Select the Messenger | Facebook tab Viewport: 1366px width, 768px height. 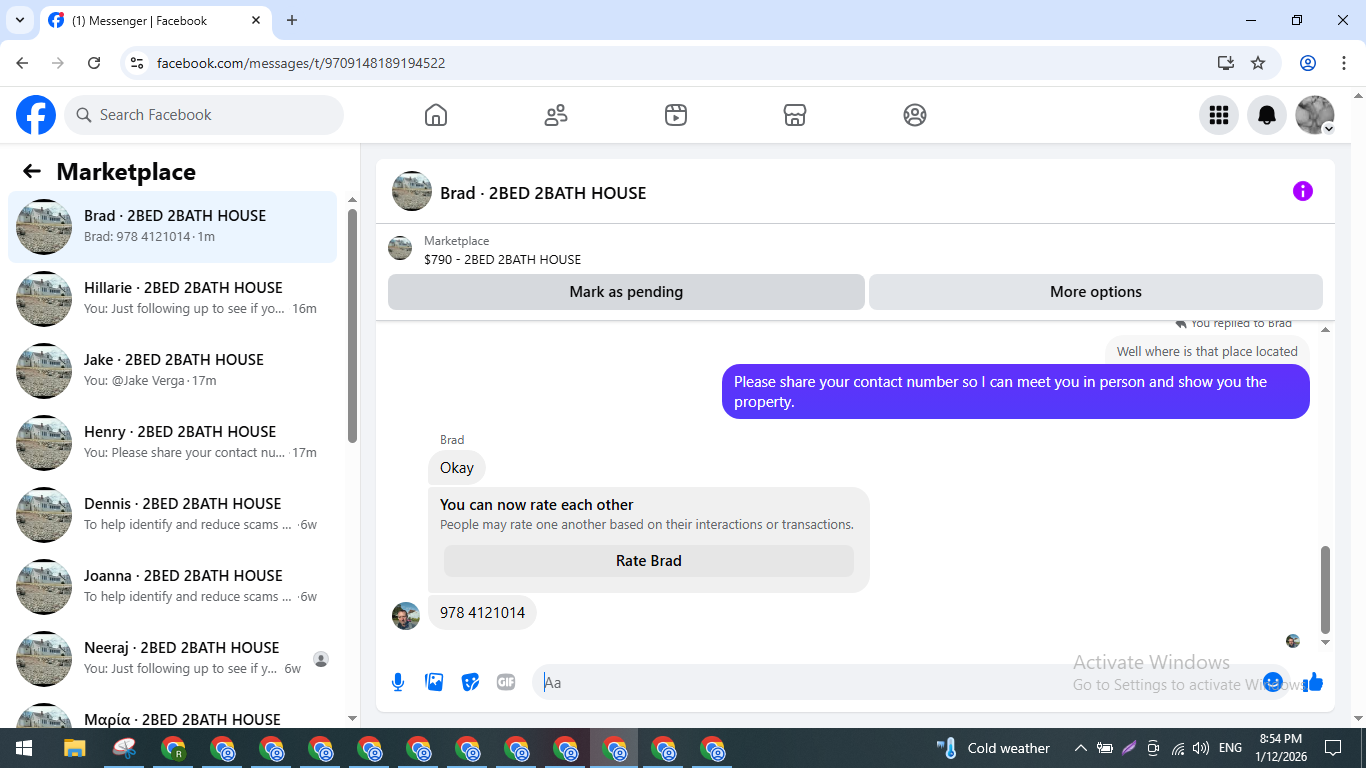pyautogui.click(x=155, y=20)
